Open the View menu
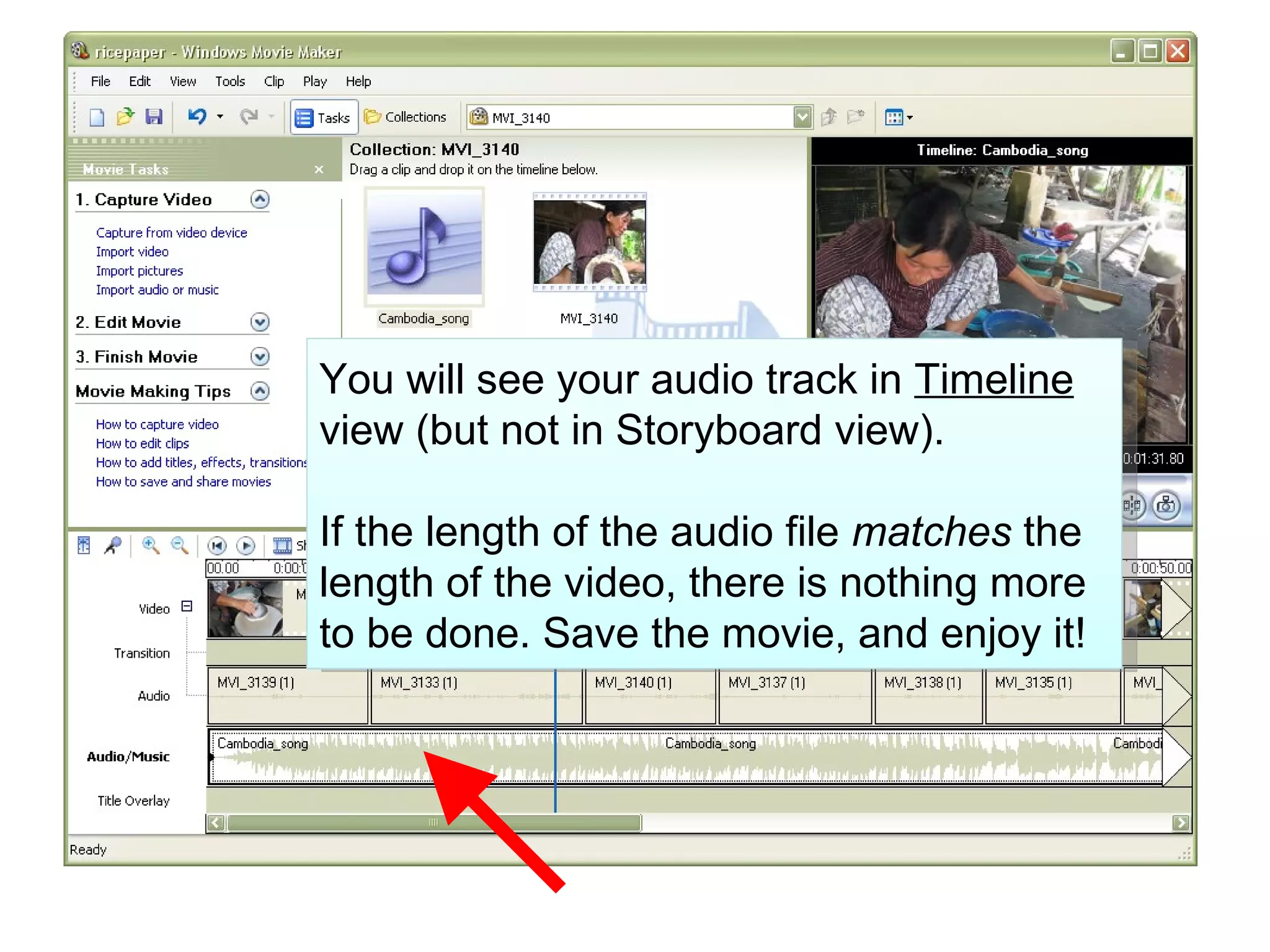Screen dimensions: 1270x952 point(183,81)
